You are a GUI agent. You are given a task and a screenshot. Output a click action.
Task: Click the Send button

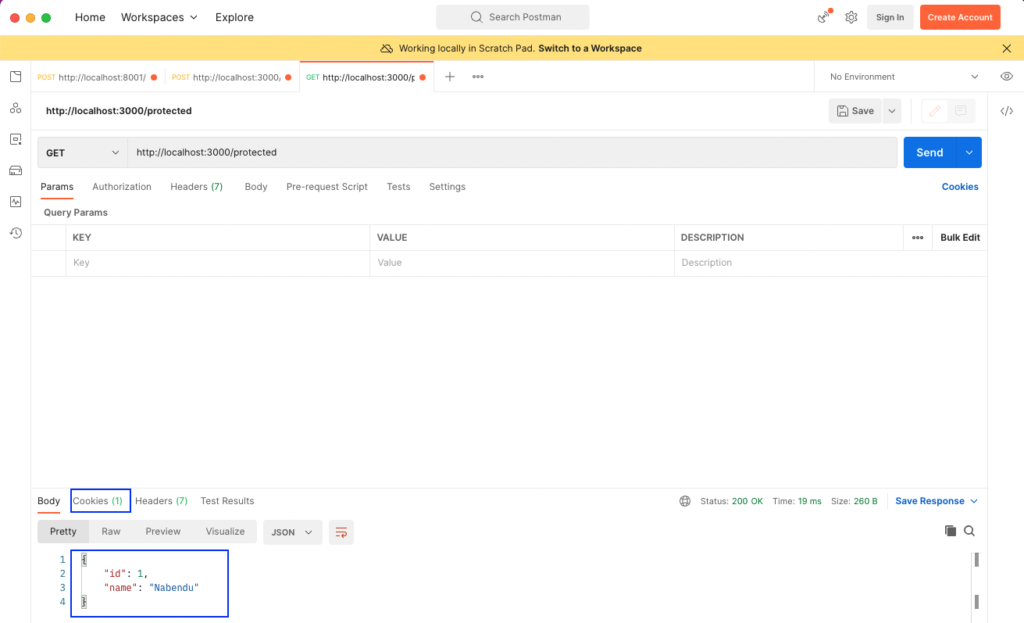point(930,152)
